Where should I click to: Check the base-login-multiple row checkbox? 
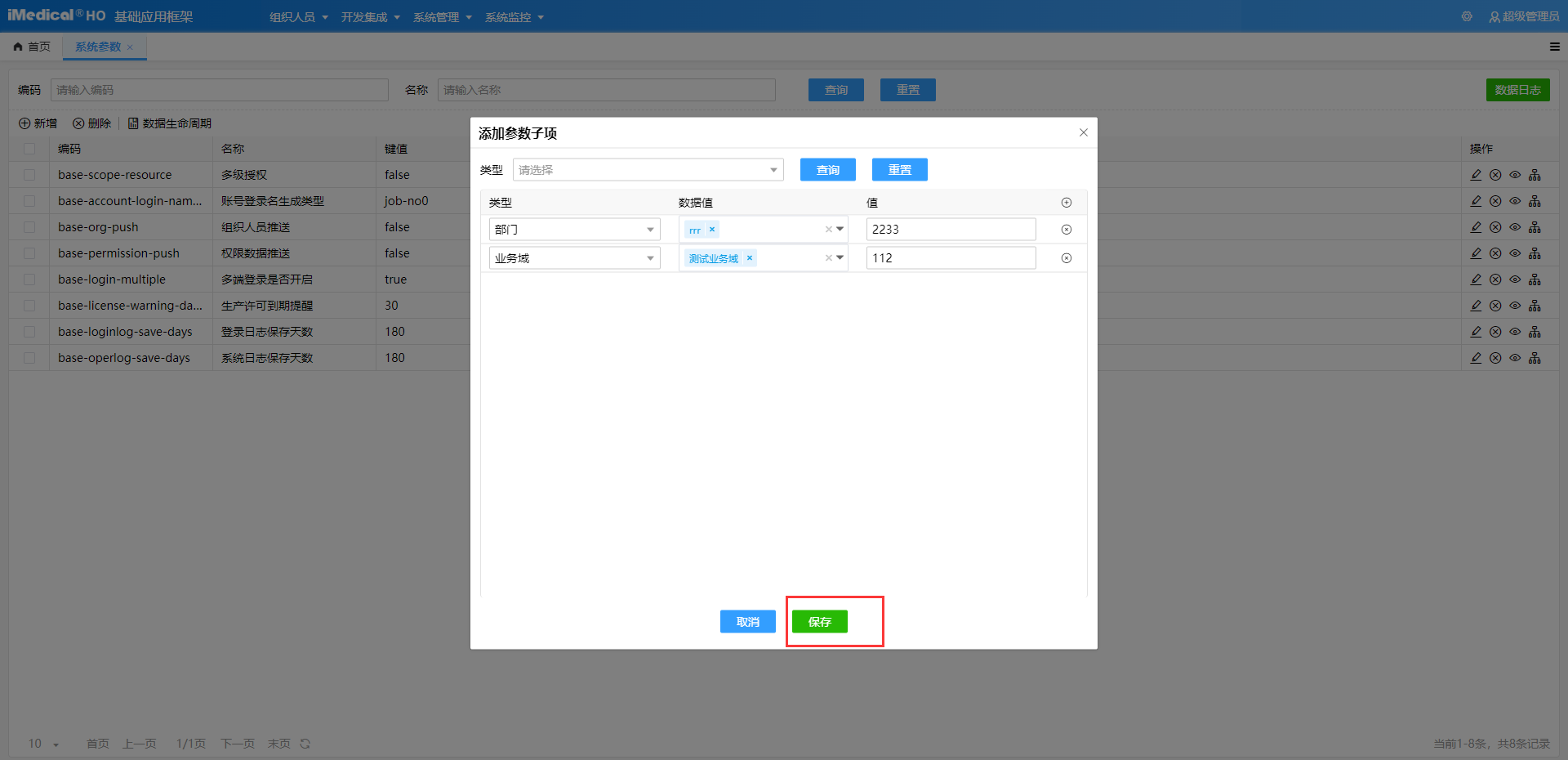coord(29,279)
